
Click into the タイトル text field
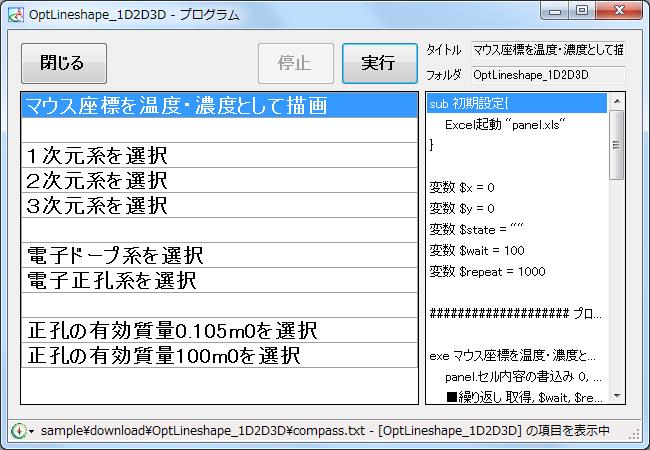tap(547, 50)
